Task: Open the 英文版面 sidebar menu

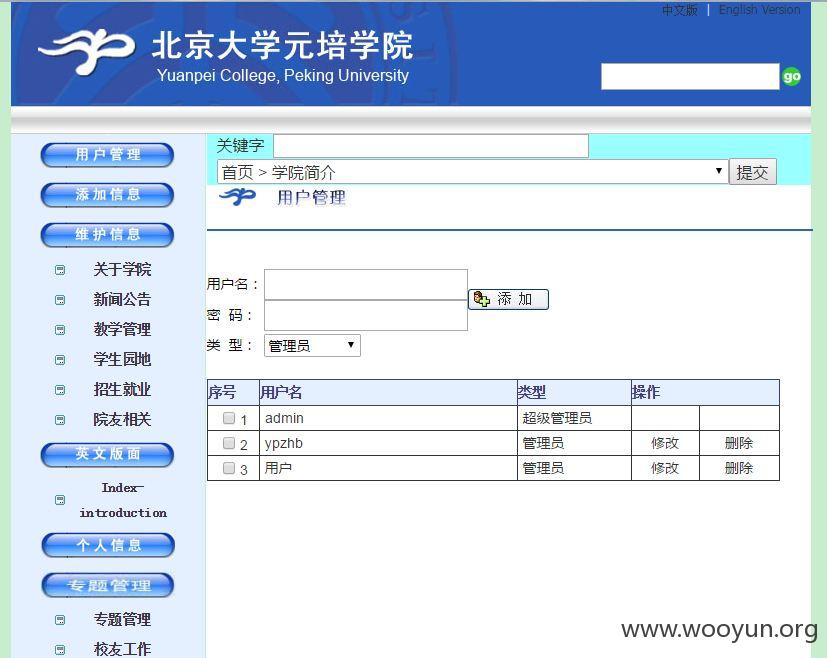Action: [x=107, y=455]
